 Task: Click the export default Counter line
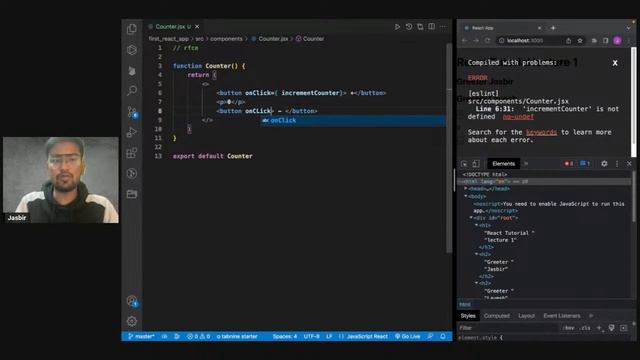point(213,156)
